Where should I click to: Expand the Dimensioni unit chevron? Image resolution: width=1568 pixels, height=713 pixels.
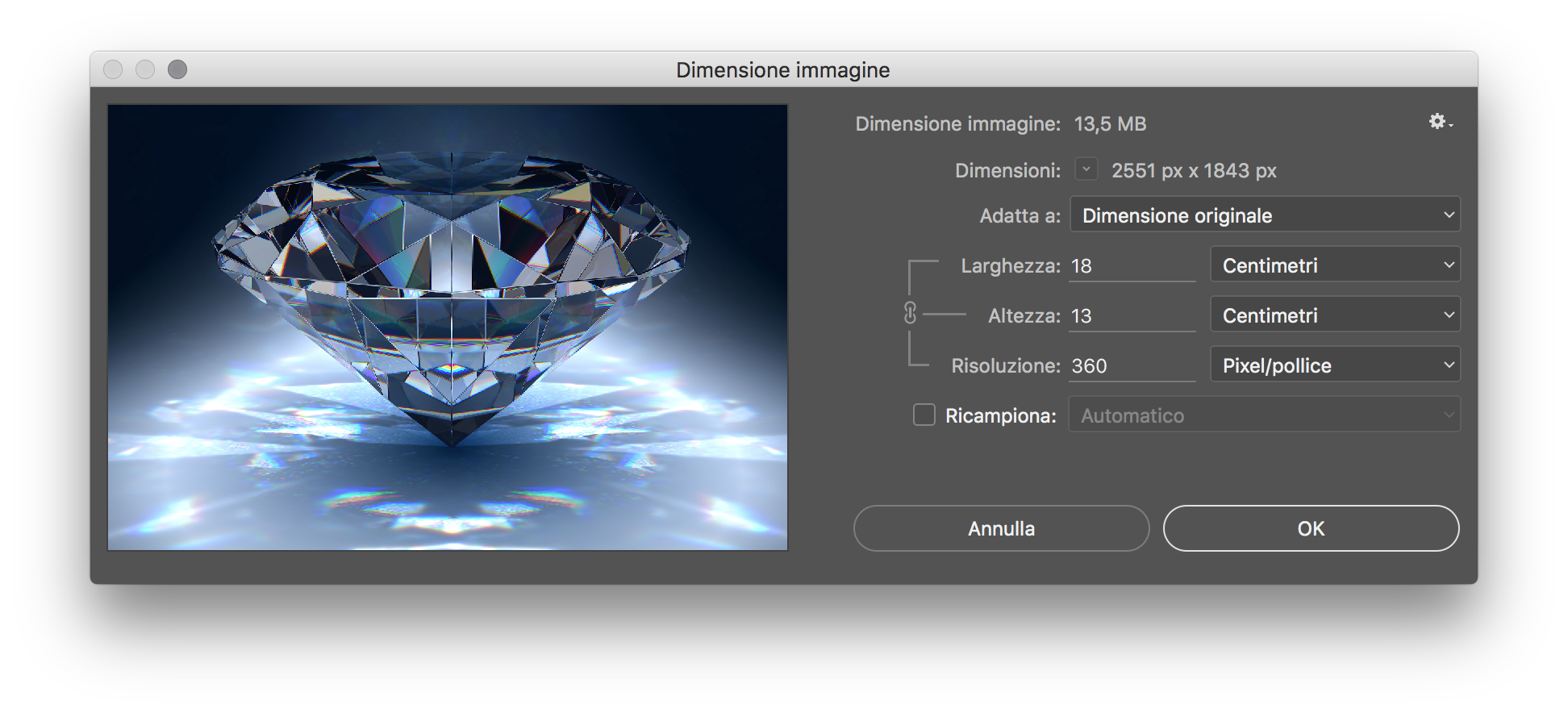click(x=1086, y=169)
